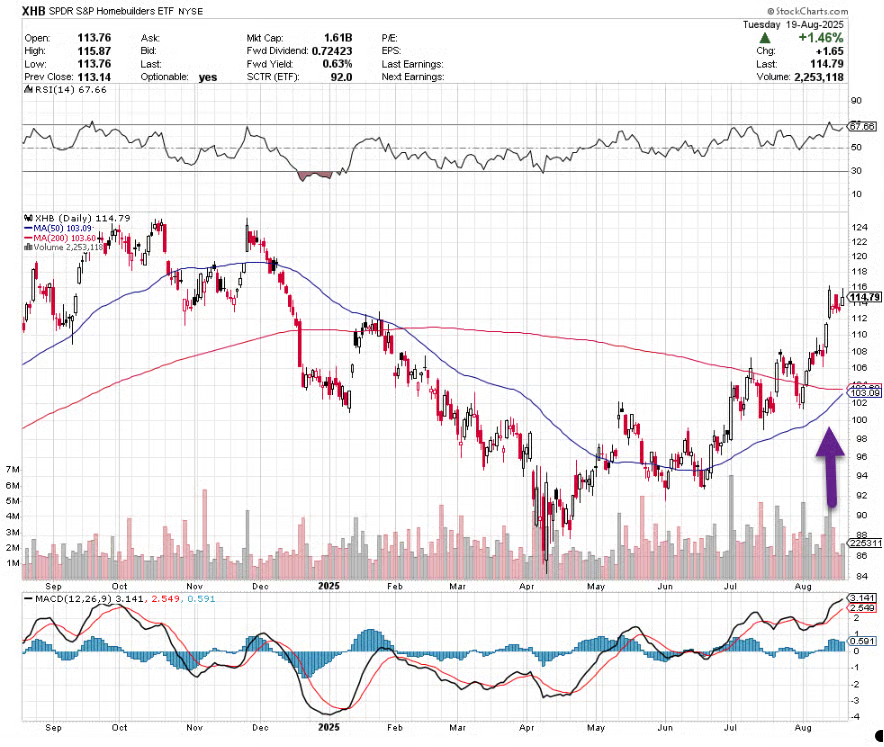Screen dimensions: 884x747
Task: Click the P/E label
Action: click(390, 38)
